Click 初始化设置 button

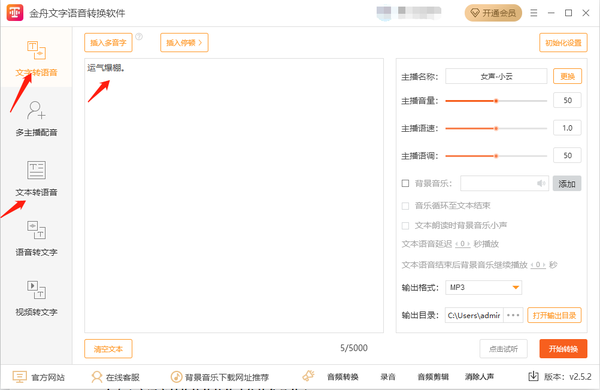tap(563, 42)
